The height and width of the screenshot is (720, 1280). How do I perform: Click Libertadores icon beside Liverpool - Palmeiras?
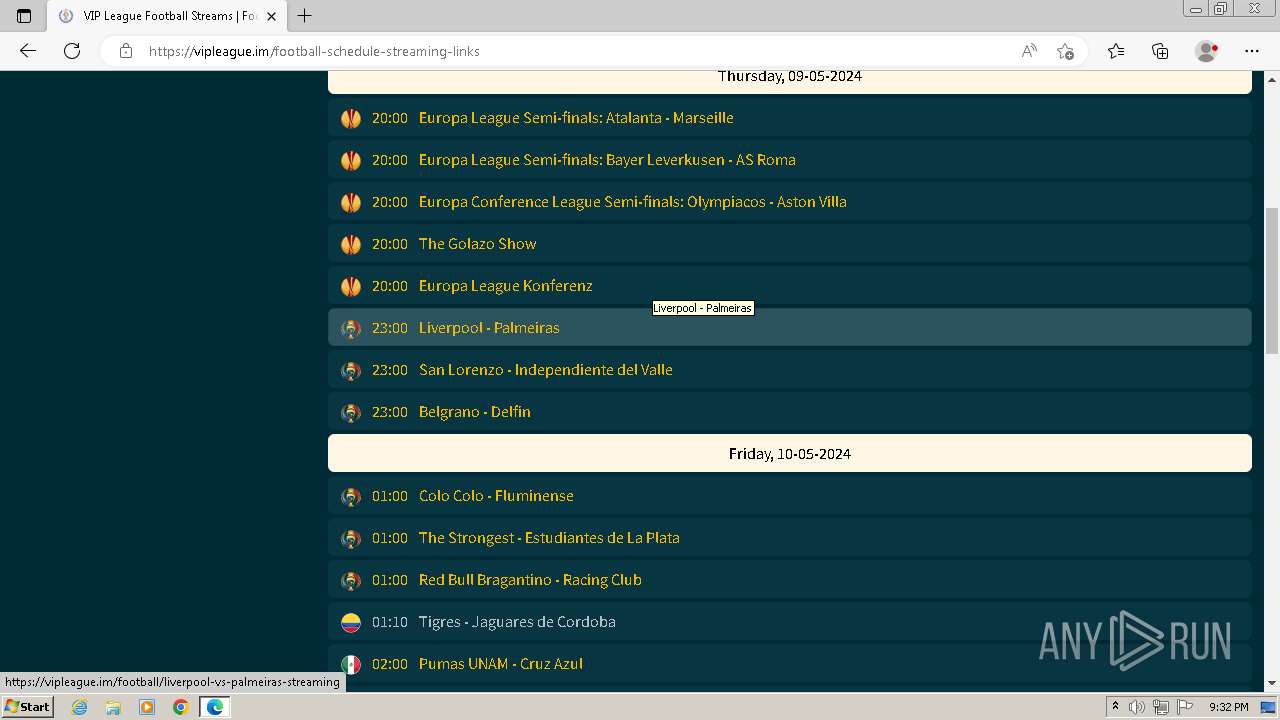(x=351, y=328)
